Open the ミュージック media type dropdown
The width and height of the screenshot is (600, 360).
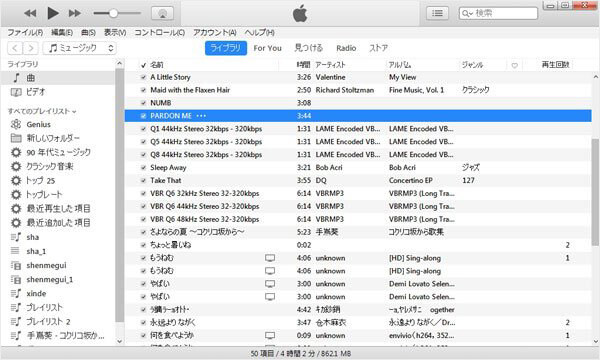click(80, 48)
